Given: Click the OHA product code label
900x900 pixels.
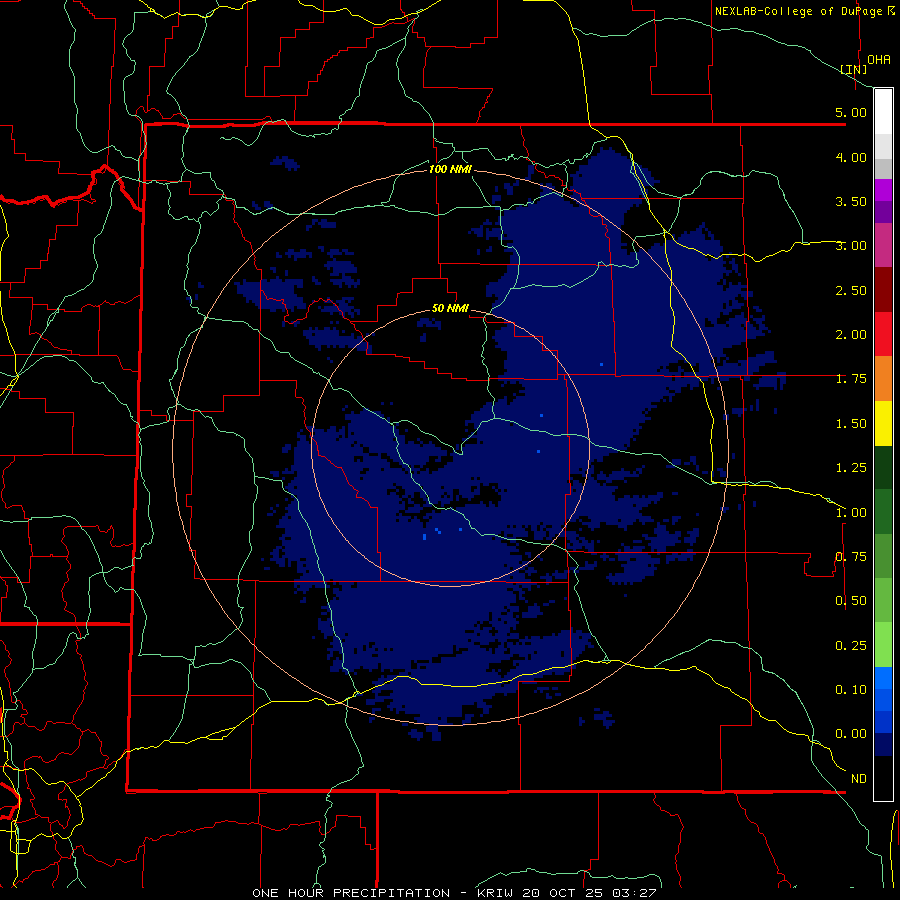Looking at the screenshot, I should 879,60.
